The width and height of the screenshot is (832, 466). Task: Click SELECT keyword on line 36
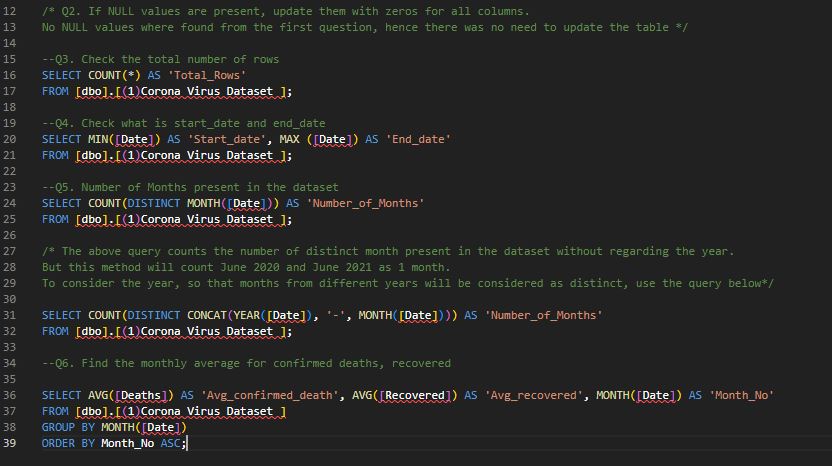pos(62,395)
